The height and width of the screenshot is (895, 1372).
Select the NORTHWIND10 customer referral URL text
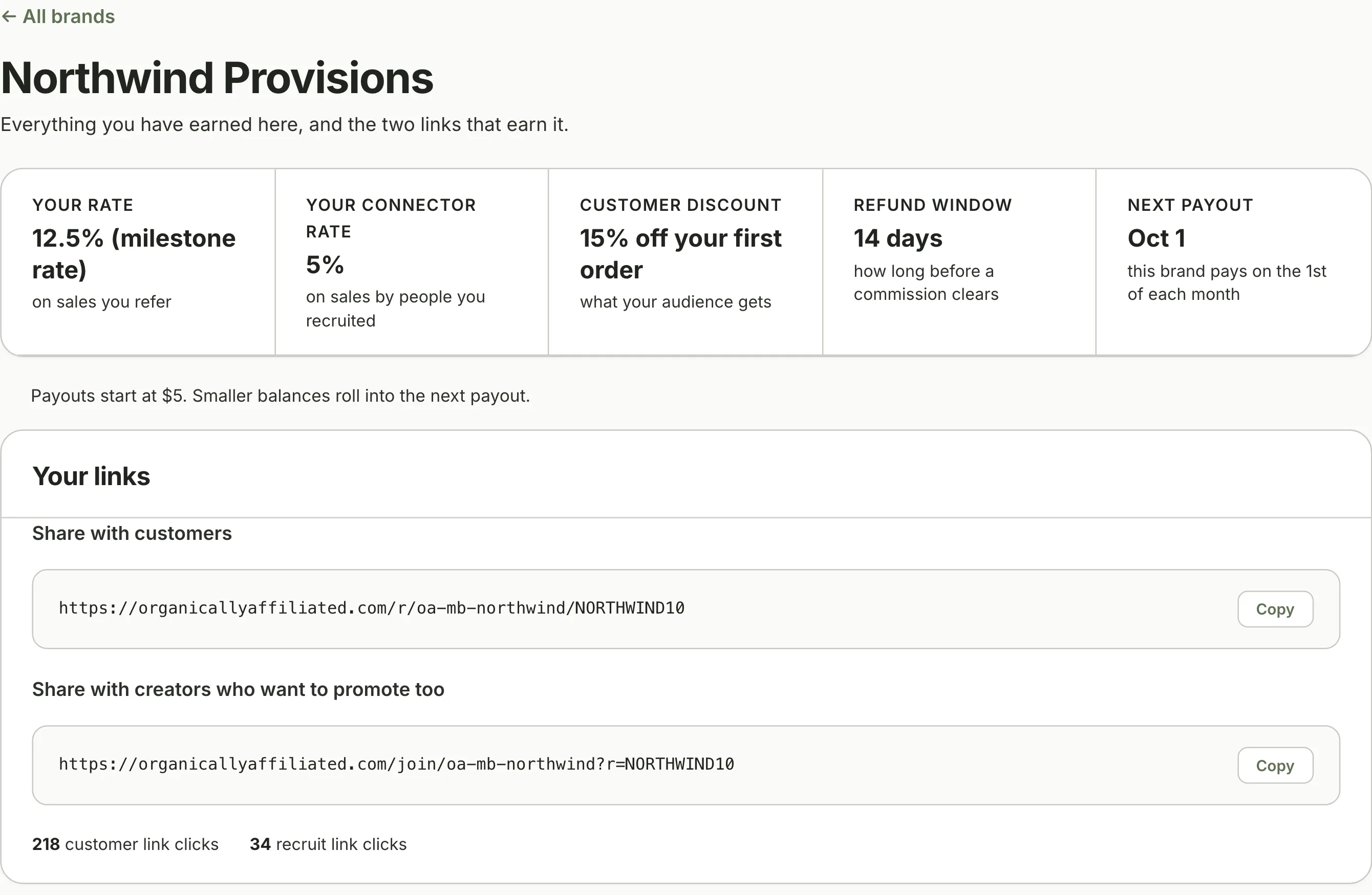371,608
